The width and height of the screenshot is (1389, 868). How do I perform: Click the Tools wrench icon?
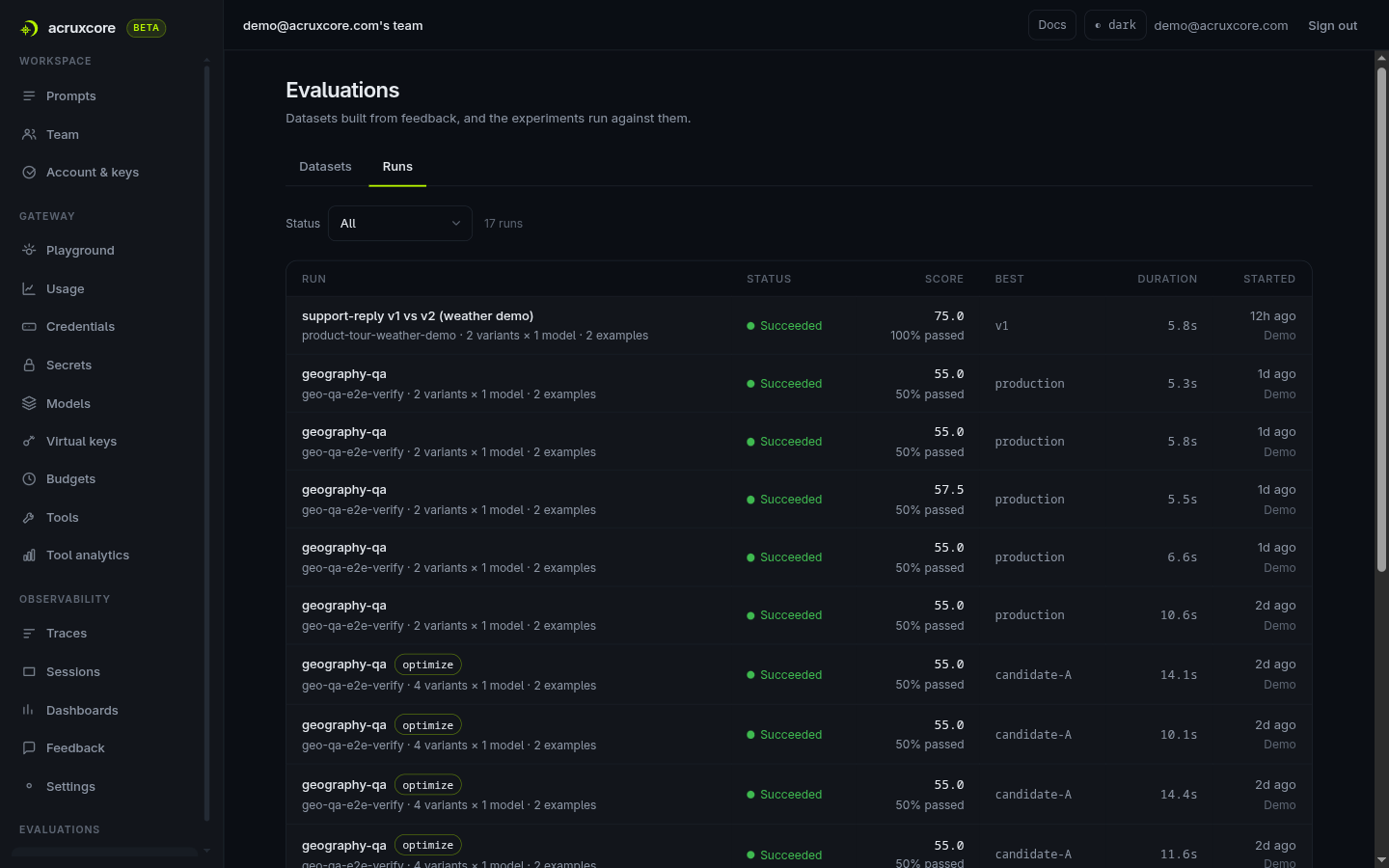coord(29,517)
